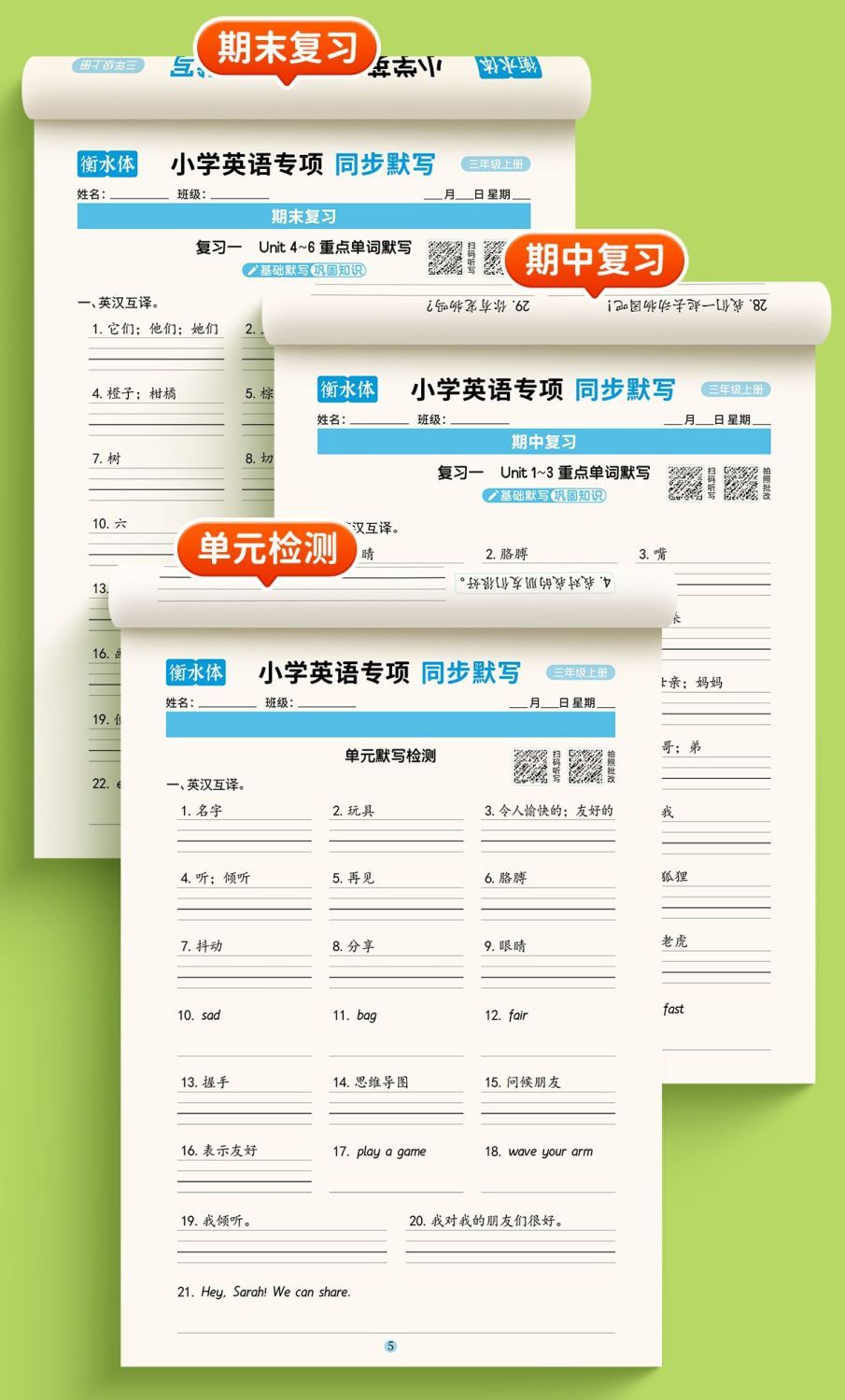Click the blue 期中复习 header bar
Viewport: 845px width, 1400px height.
click(x=543, y=442)
